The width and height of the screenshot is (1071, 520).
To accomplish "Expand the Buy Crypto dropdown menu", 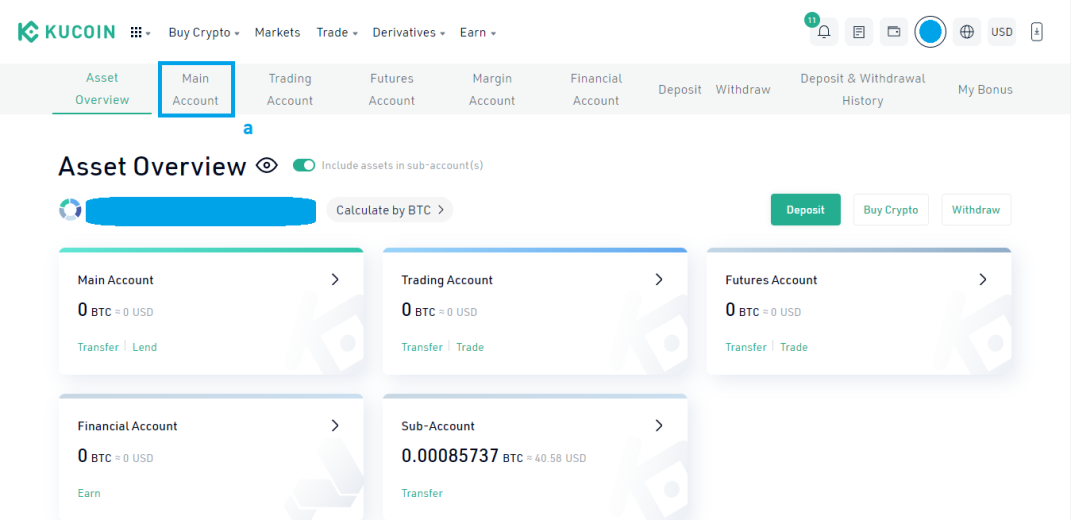I will [204, 32].
